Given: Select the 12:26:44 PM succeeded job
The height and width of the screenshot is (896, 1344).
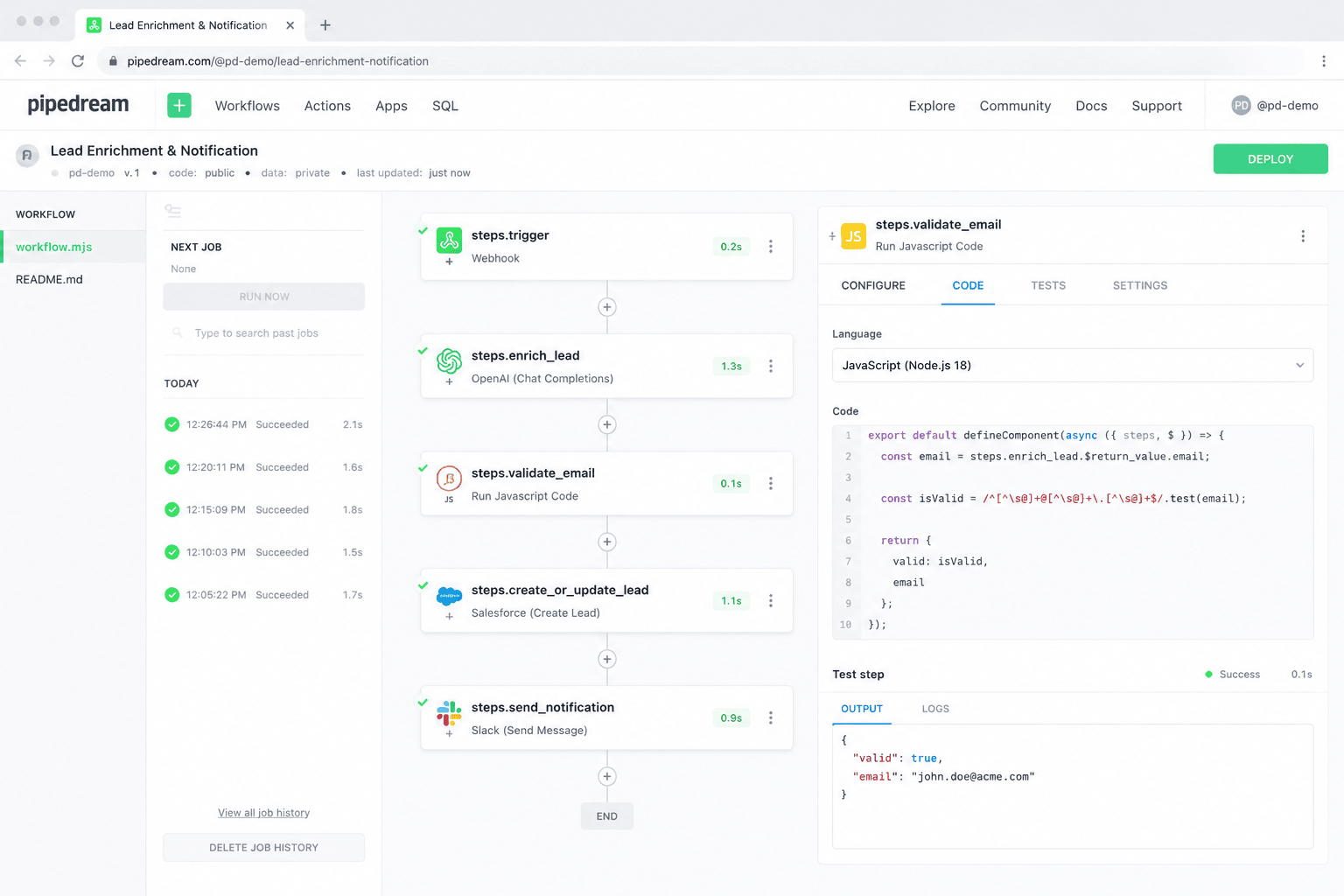Looking at the screenshot, I should (263, 424).
